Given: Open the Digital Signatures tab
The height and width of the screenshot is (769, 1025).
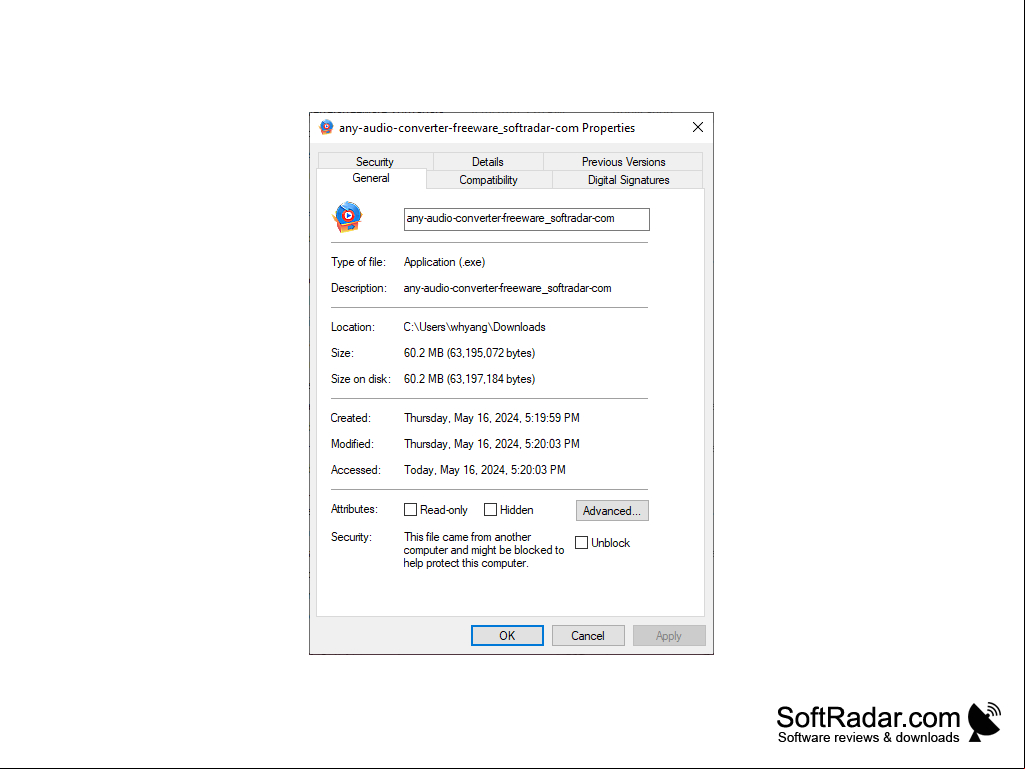Looking at the screenshot, I should [x=628, y=180].
